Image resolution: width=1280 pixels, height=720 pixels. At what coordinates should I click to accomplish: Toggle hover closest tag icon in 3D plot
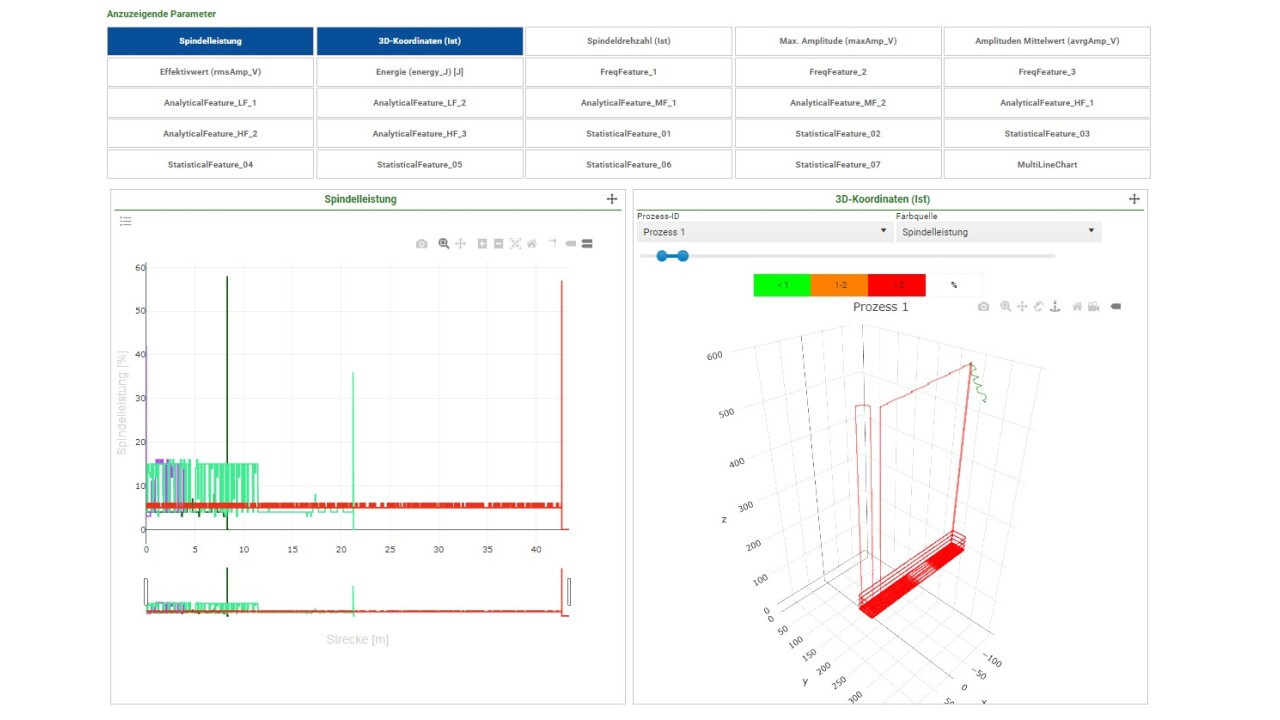pyautogui.click(x=1116, y=306)
